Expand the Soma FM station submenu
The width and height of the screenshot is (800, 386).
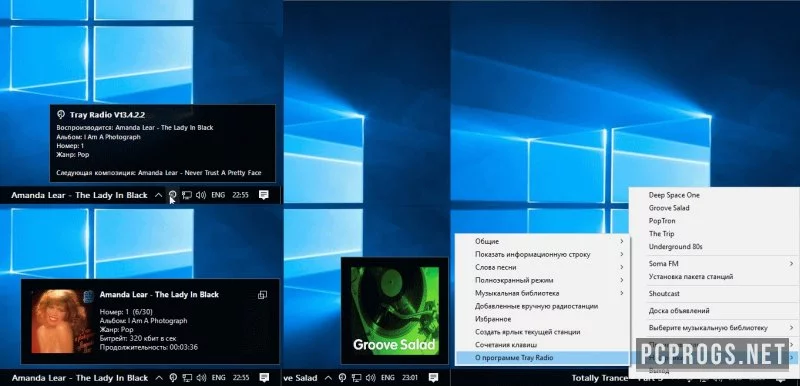(714, 264)
